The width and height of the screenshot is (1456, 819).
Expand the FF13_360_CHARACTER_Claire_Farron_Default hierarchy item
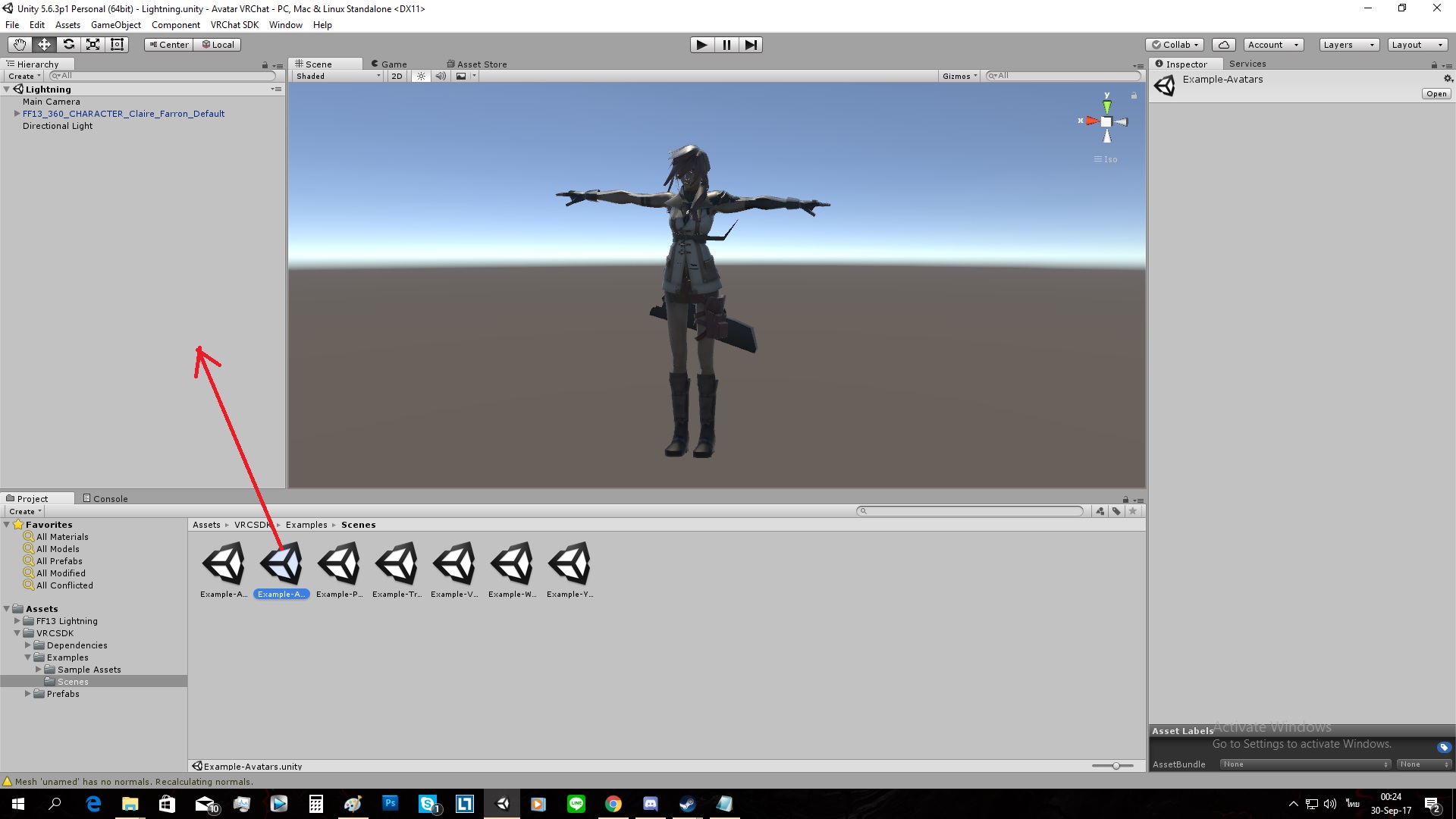pyautogui.click(x=17, y=114)
